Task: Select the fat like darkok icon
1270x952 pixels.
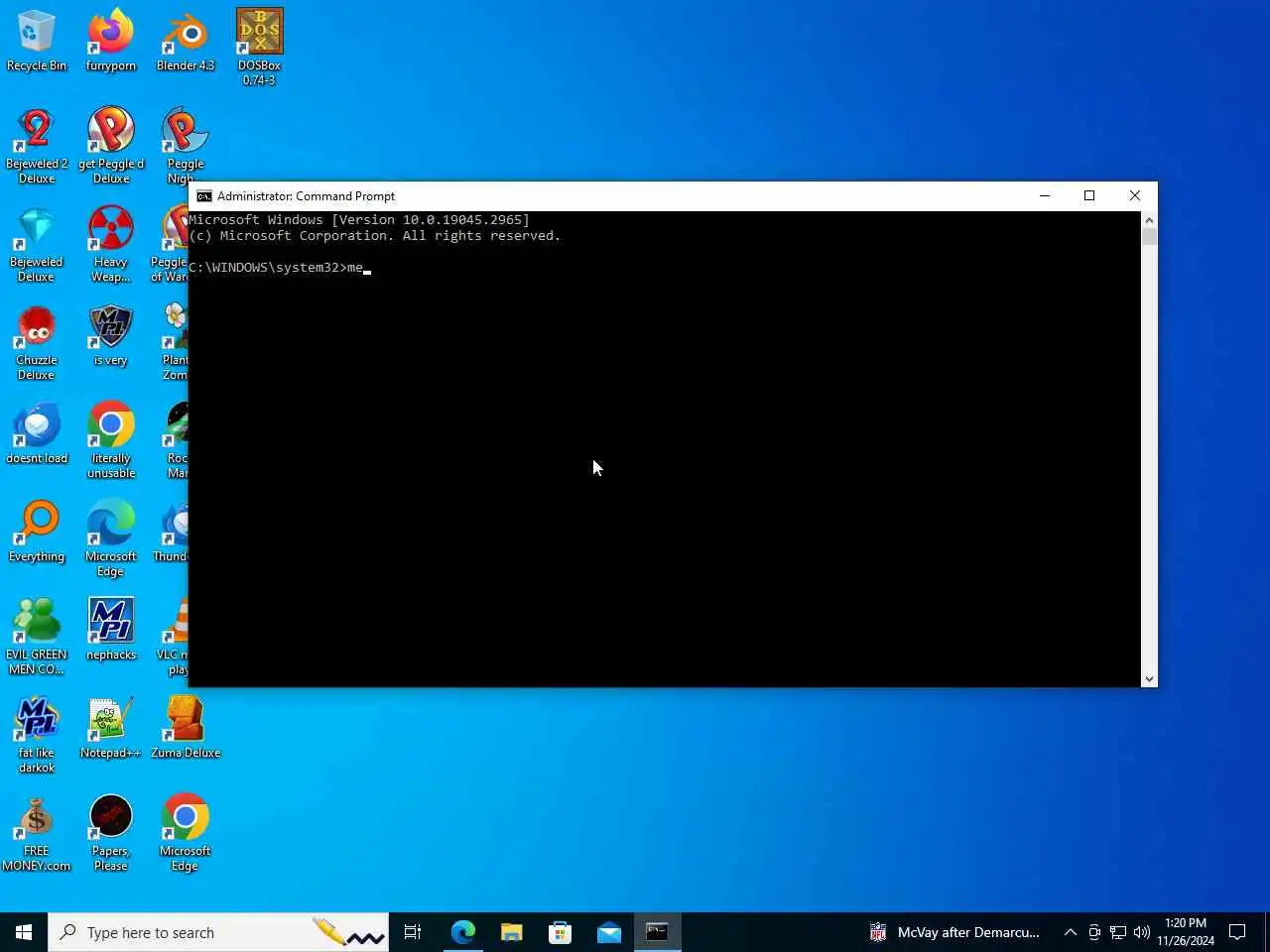Action: 37,735
